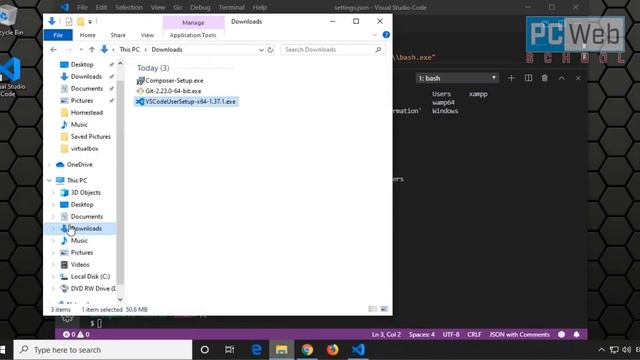Open the virtualbox folder
The height and width of the screenshot is (360, 640).
pyautogui.click(x=84, y=149)
